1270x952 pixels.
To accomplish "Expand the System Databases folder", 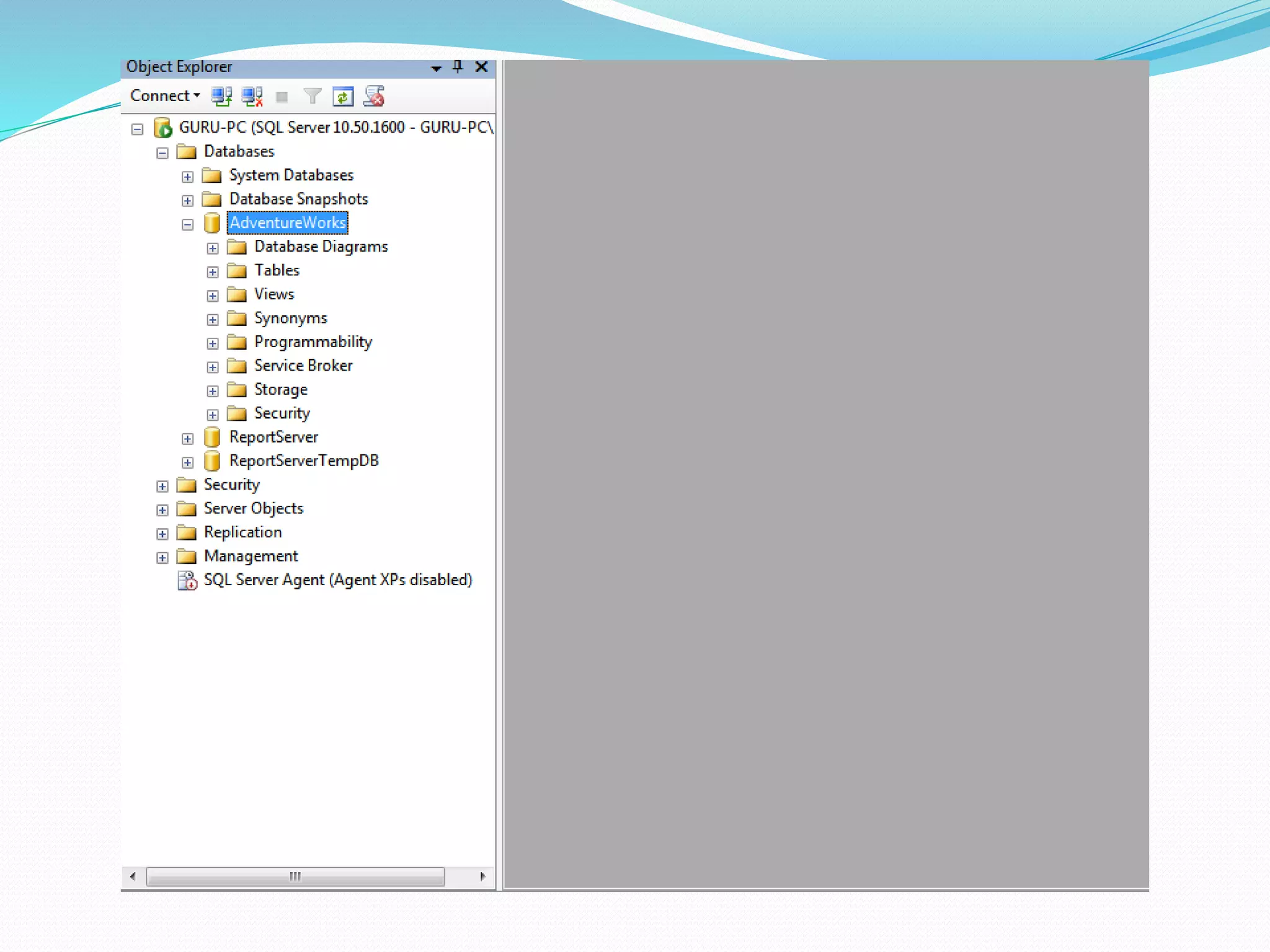I will (x=188, y=177).
